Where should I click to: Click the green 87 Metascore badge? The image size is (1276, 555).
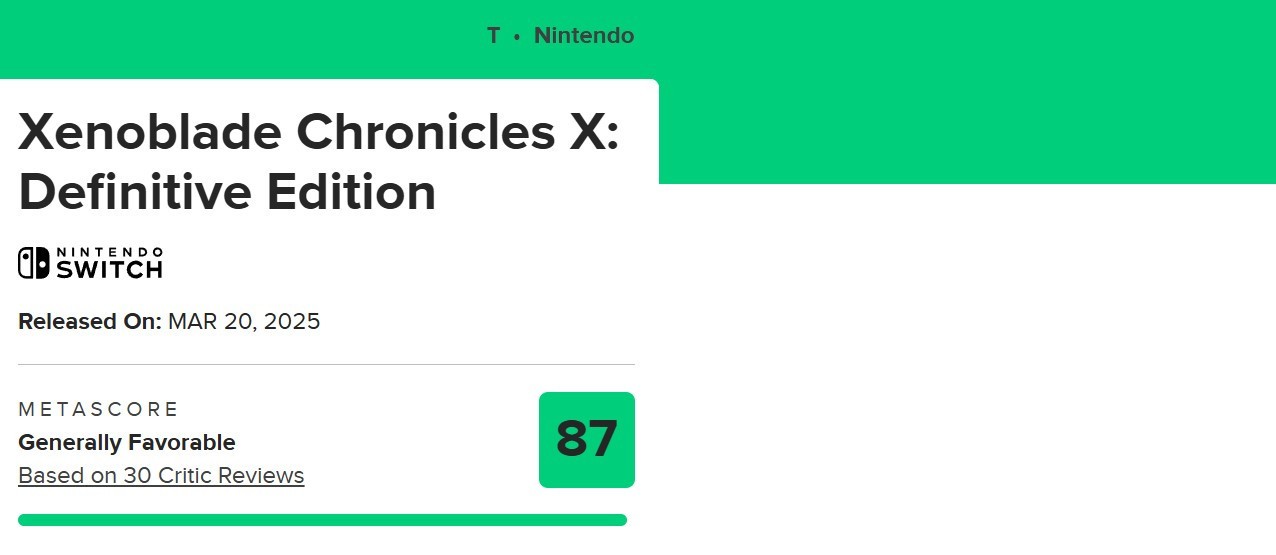587,440
